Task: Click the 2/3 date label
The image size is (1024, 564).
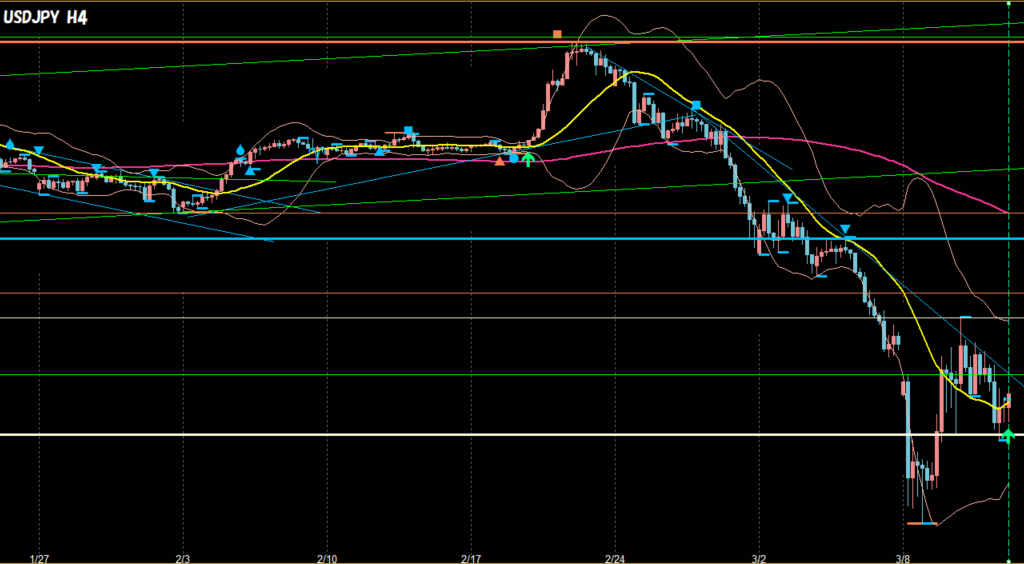Action: coord(184,559)
